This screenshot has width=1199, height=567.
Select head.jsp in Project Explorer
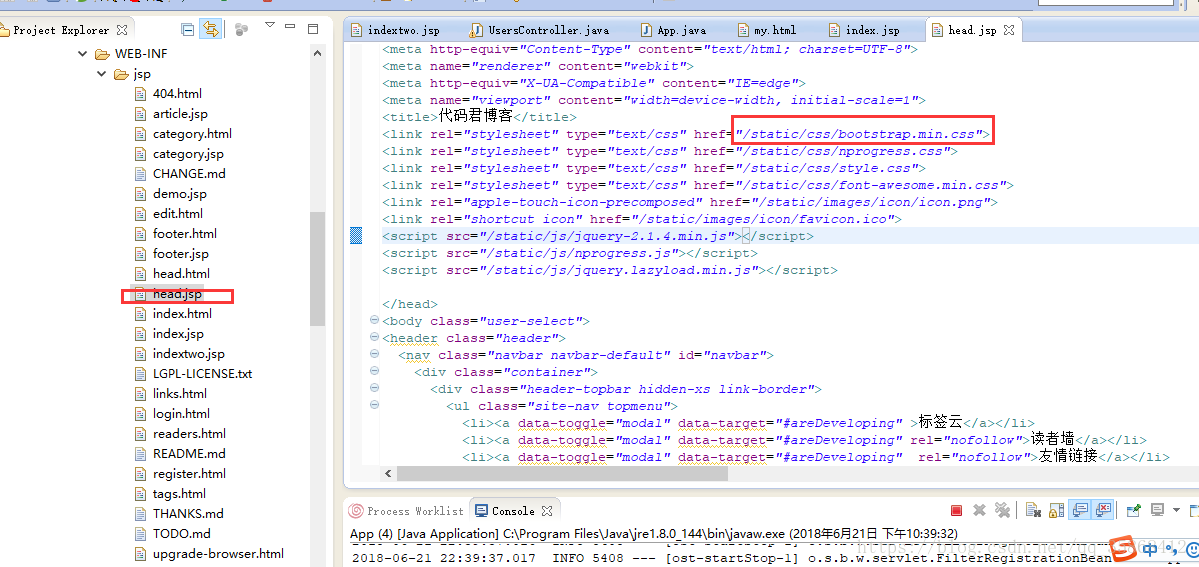(177, 294)
